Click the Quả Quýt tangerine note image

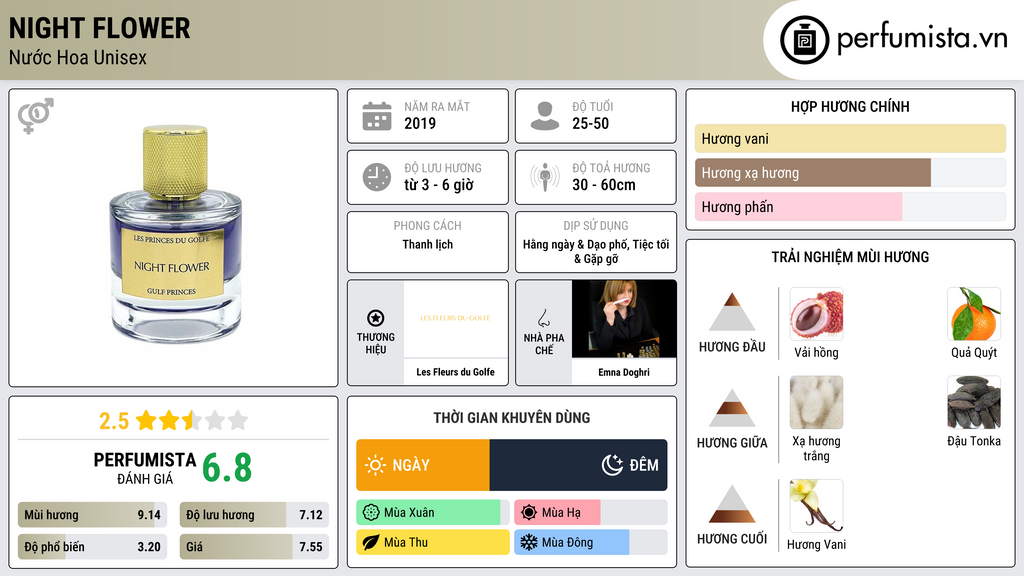974,314
